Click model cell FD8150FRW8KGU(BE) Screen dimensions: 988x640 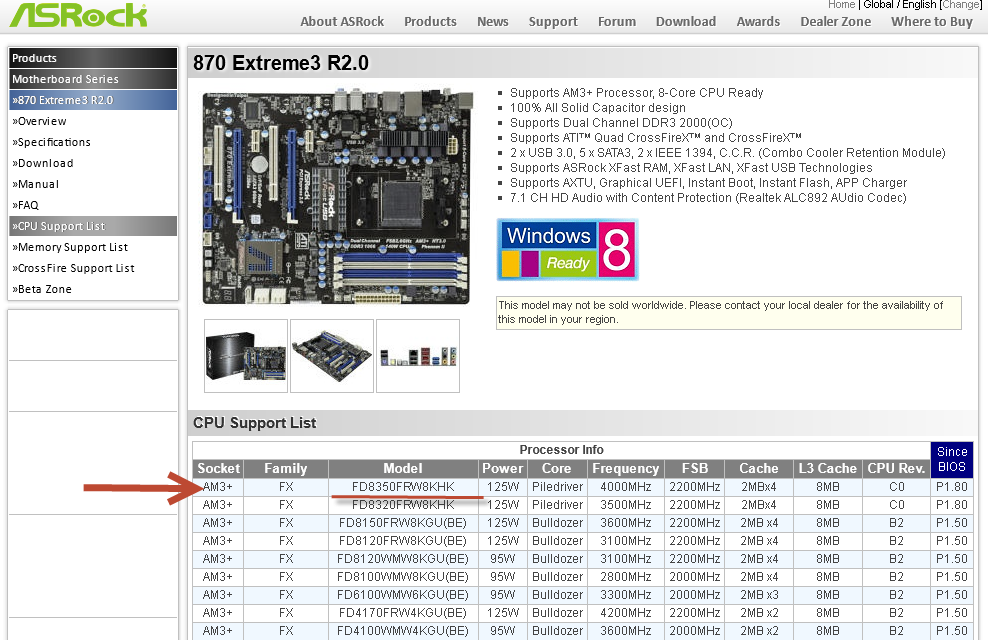pos(403,523)
